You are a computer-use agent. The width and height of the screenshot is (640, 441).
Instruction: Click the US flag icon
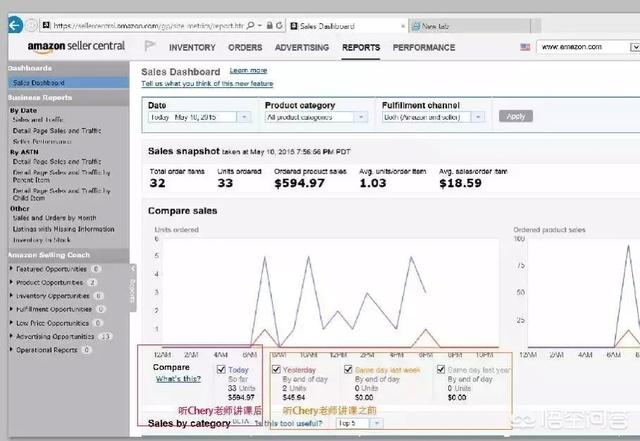[525, 47]
